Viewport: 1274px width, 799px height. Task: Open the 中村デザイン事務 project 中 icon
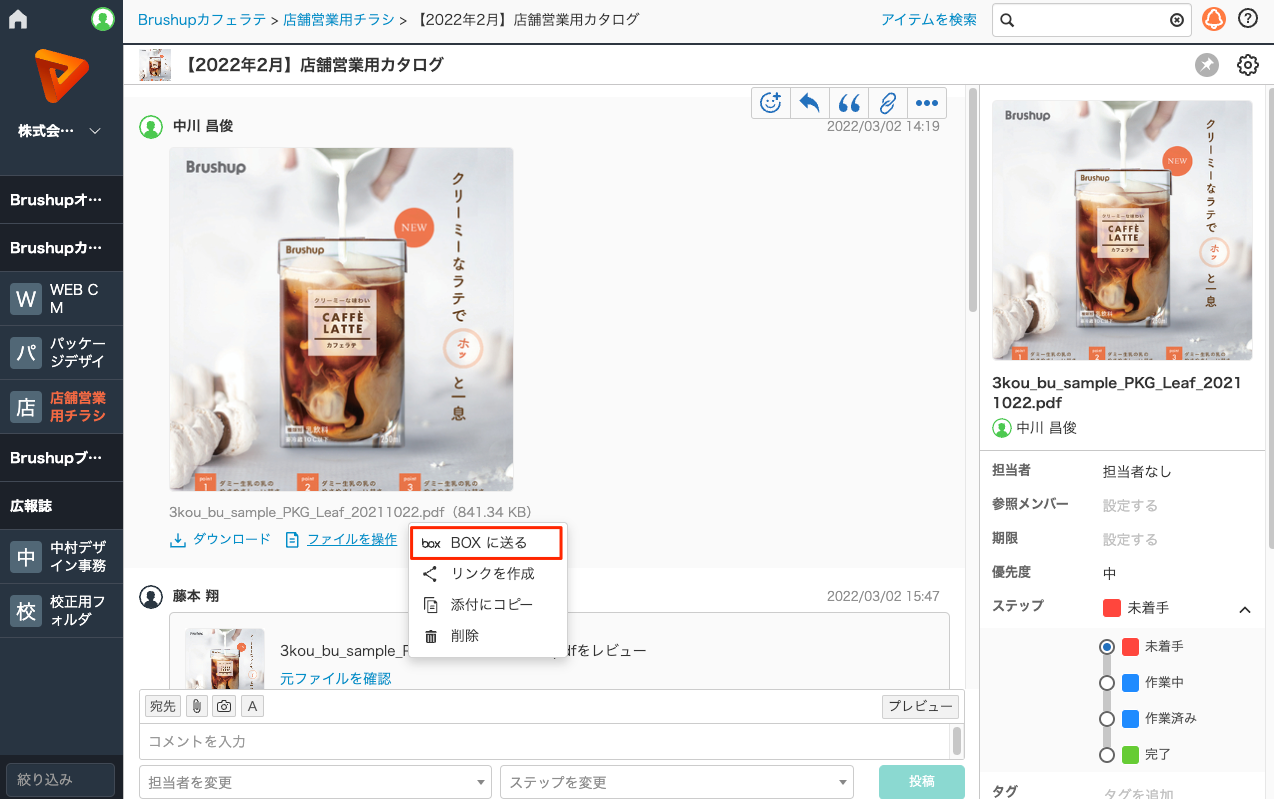(x=26, y=557)
